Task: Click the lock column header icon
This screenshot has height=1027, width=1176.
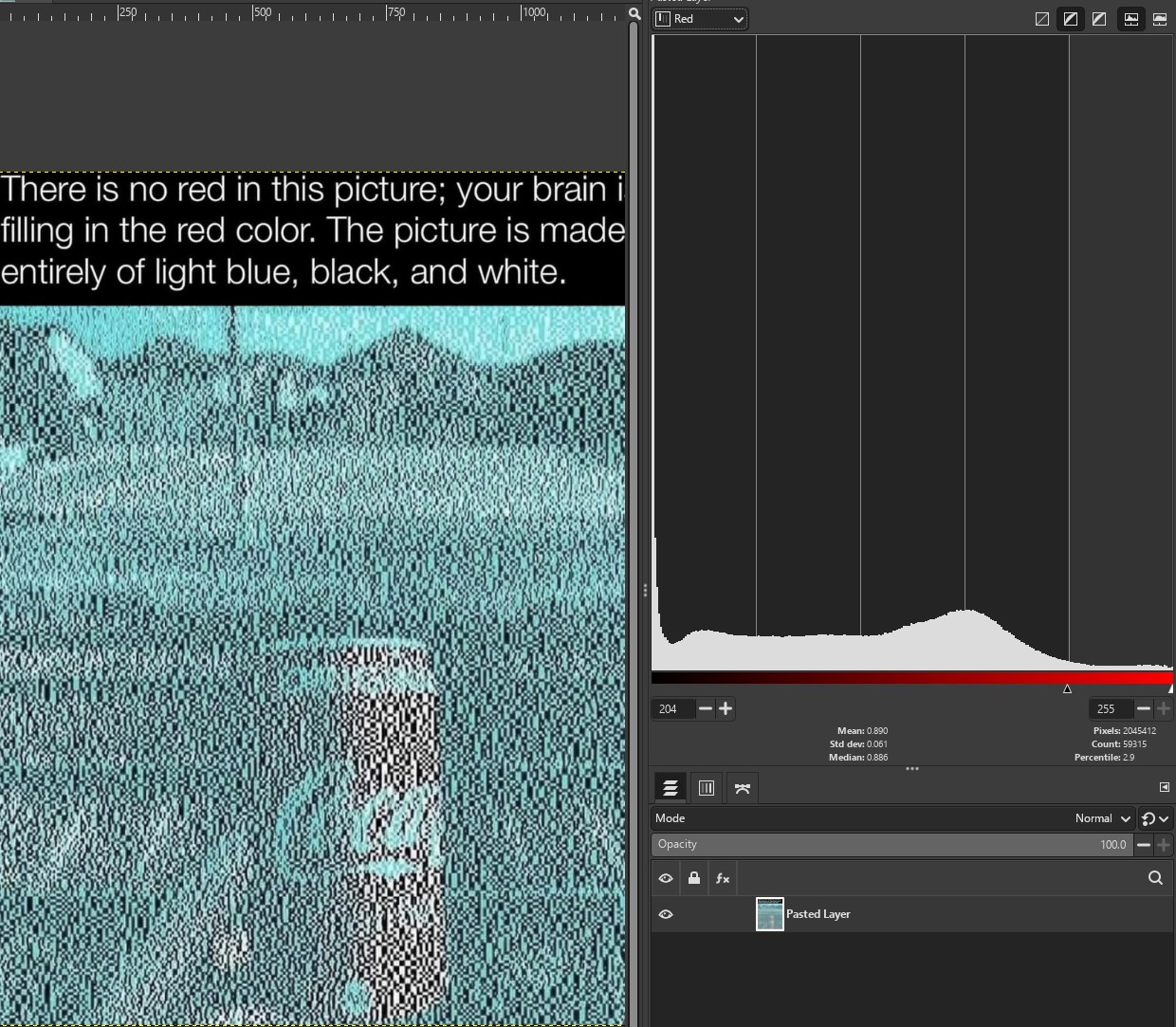Action: (694, 879)
